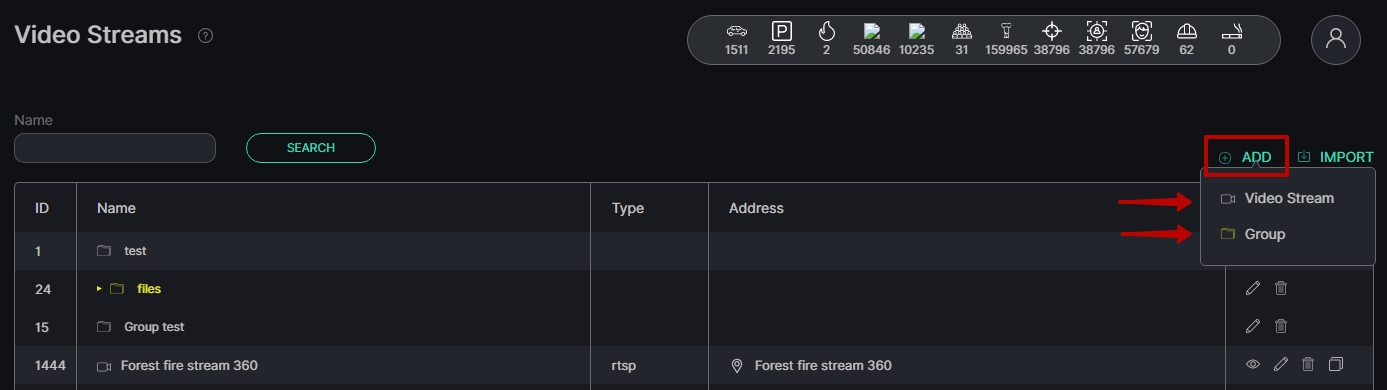The height and width of the screenshot is (390, 1387).
Task: Choose Video Stream from the add menu
Action: pyautogui.click(x=1288, y=198)
